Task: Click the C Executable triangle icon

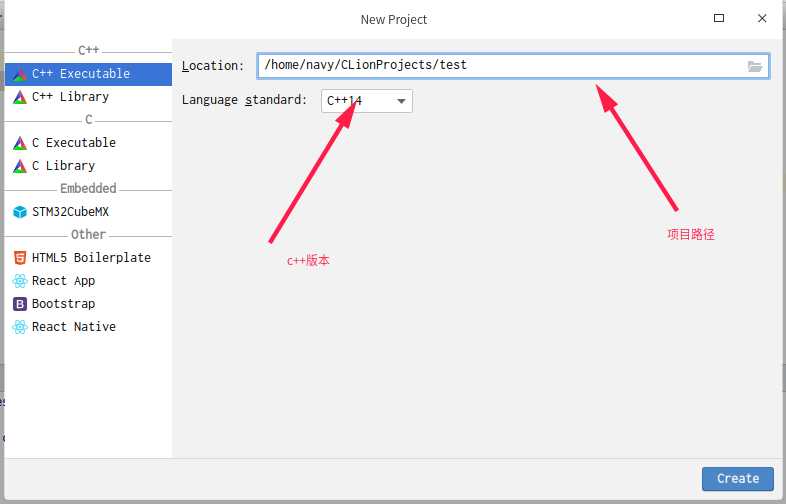Action: [20, 143]
